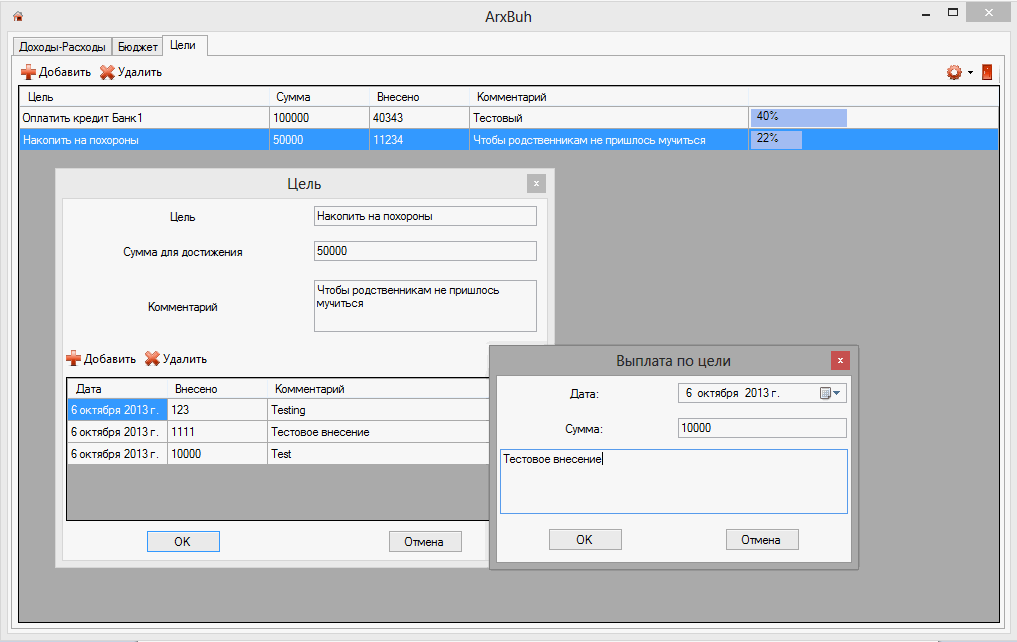The width and height of the screenshot is (1017, 642).
Task: Delete a payment with Цель dialog's Удалить icon
Action: pyautogui.click(x=152, y=359)
